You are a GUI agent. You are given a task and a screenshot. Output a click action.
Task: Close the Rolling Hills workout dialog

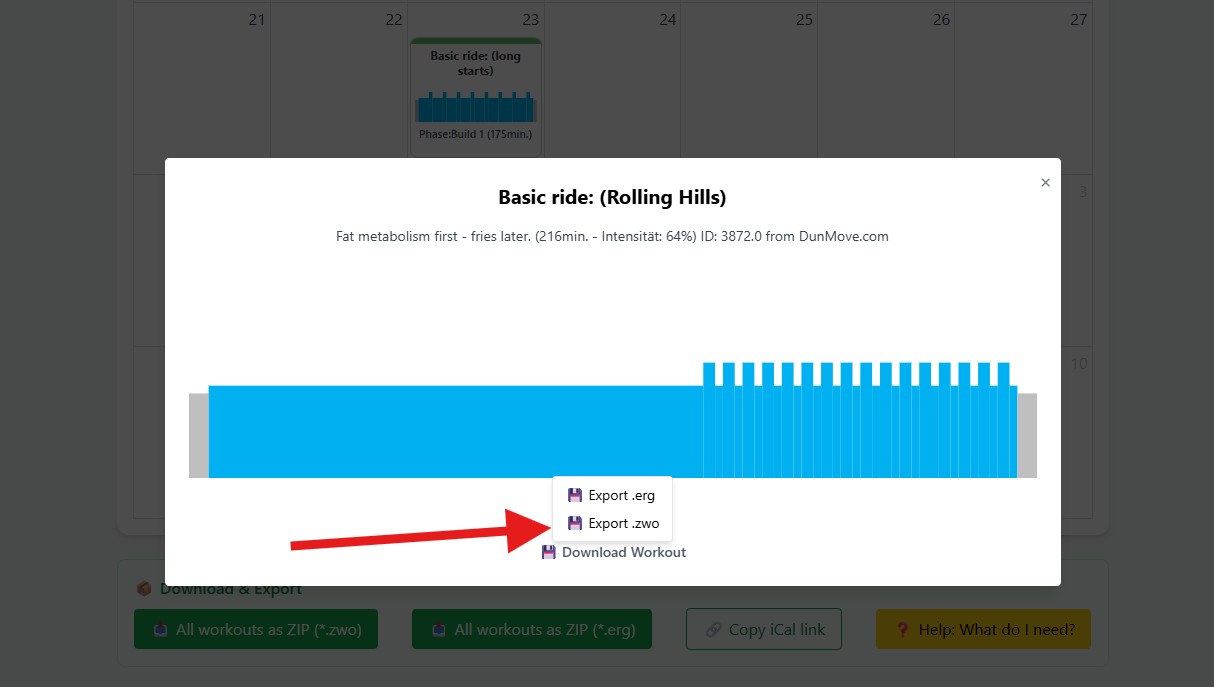click(x=1045, y=183)
